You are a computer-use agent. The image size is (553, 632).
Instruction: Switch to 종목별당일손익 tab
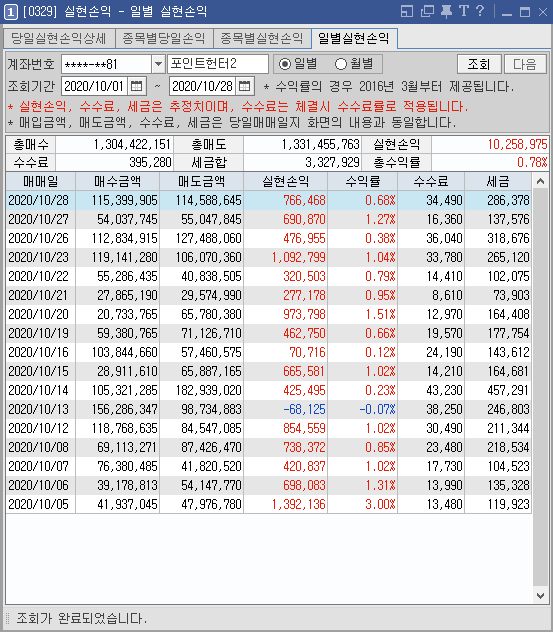pos(164,39)
